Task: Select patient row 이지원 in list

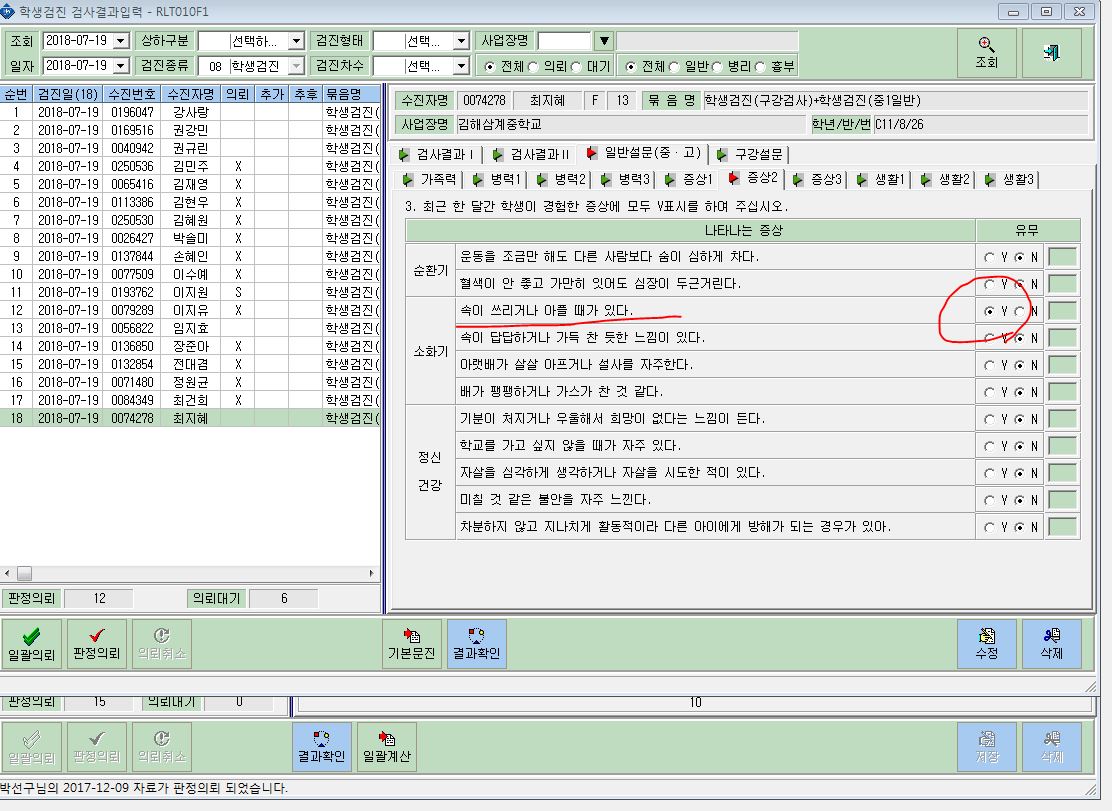Action: pos(190,292)
